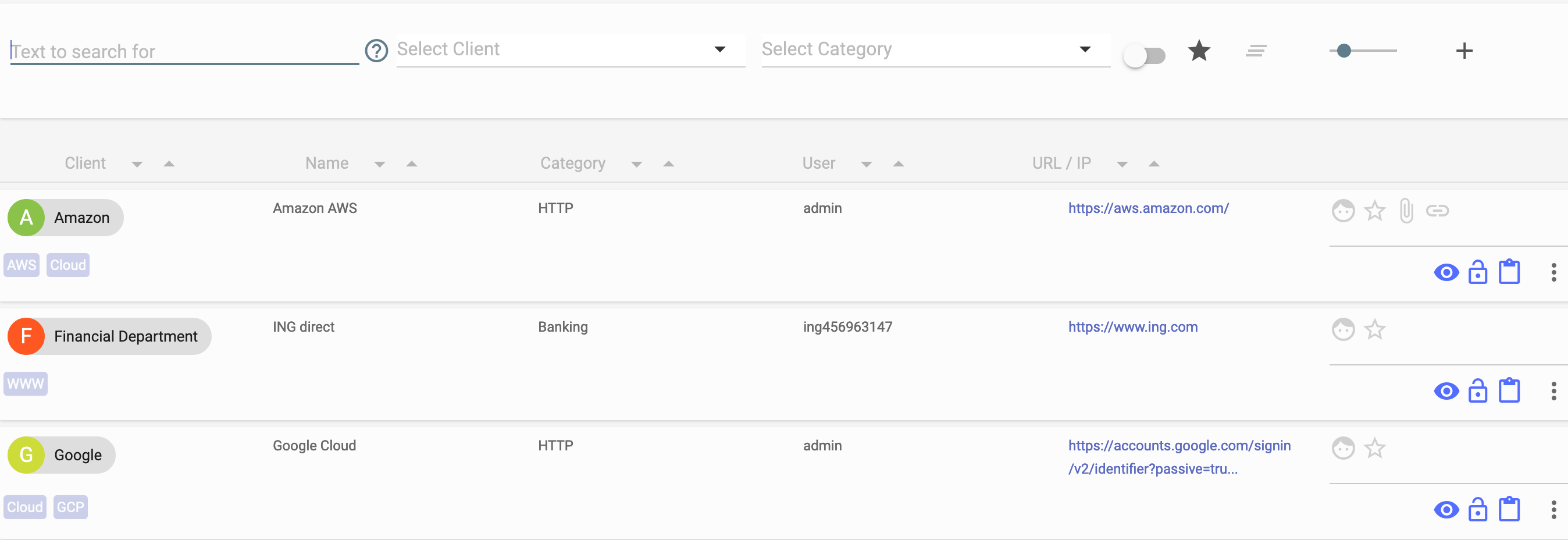This screenshot has height=540, width=1568.
Task: Click the favorites star filter icon
Action: (x=1199, y=51)
